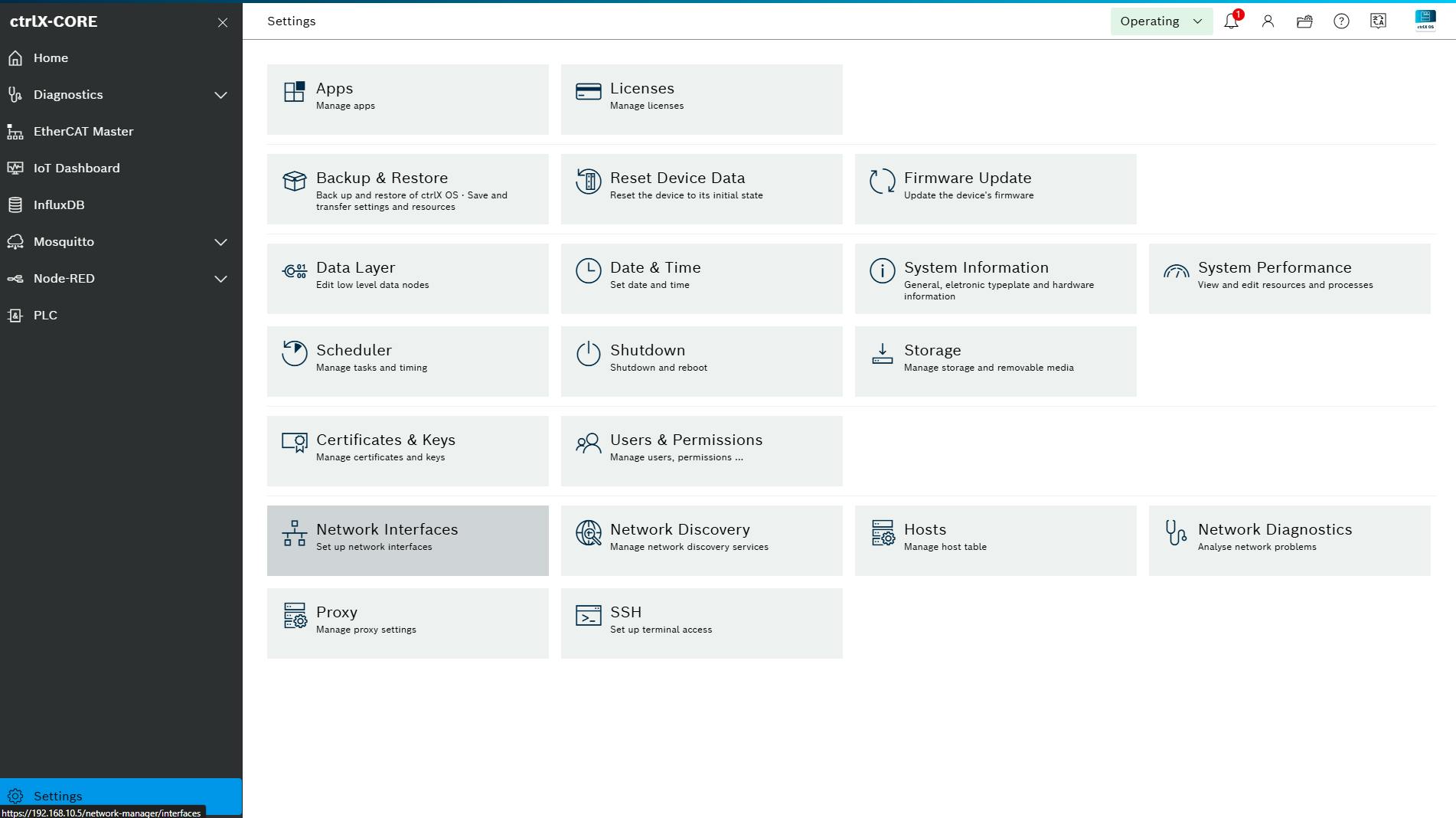
Task: Click the Reset Device Data icon
Action: (589, 182)
